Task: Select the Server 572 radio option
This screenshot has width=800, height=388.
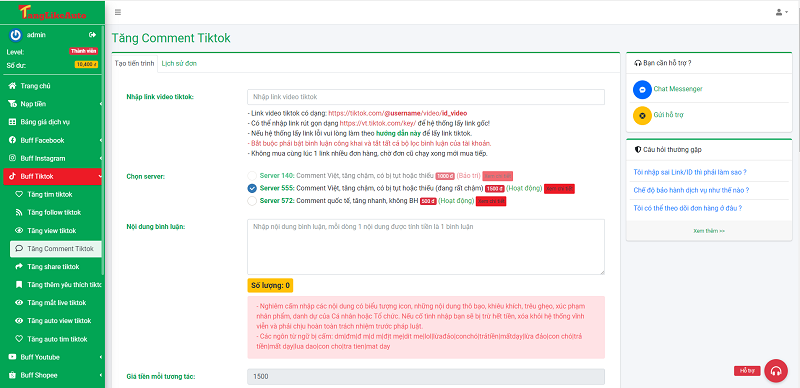Action: pos(252,201)
